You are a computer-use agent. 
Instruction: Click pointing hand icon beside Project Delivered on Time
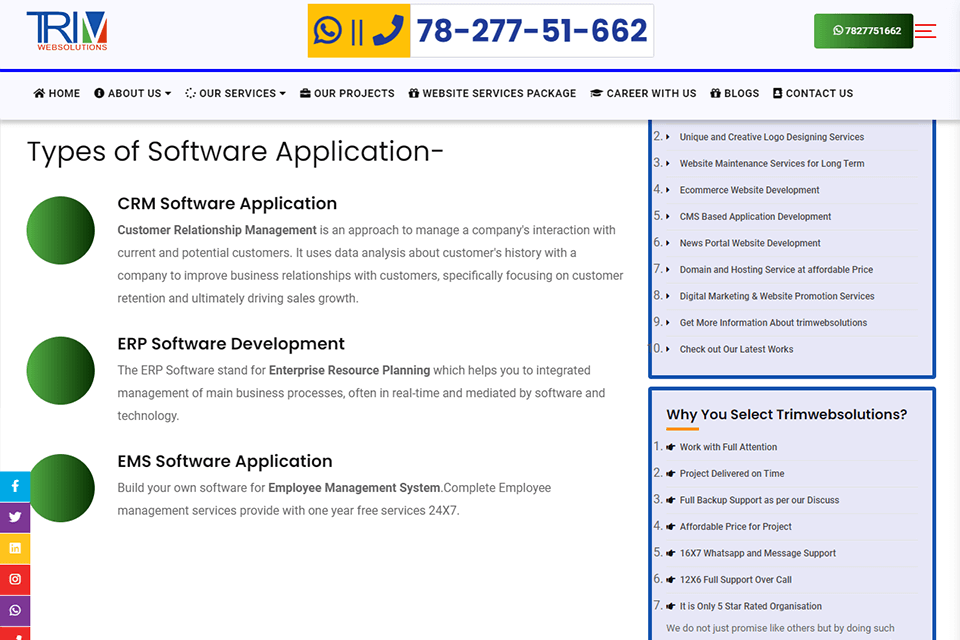(x=670, y=473)
